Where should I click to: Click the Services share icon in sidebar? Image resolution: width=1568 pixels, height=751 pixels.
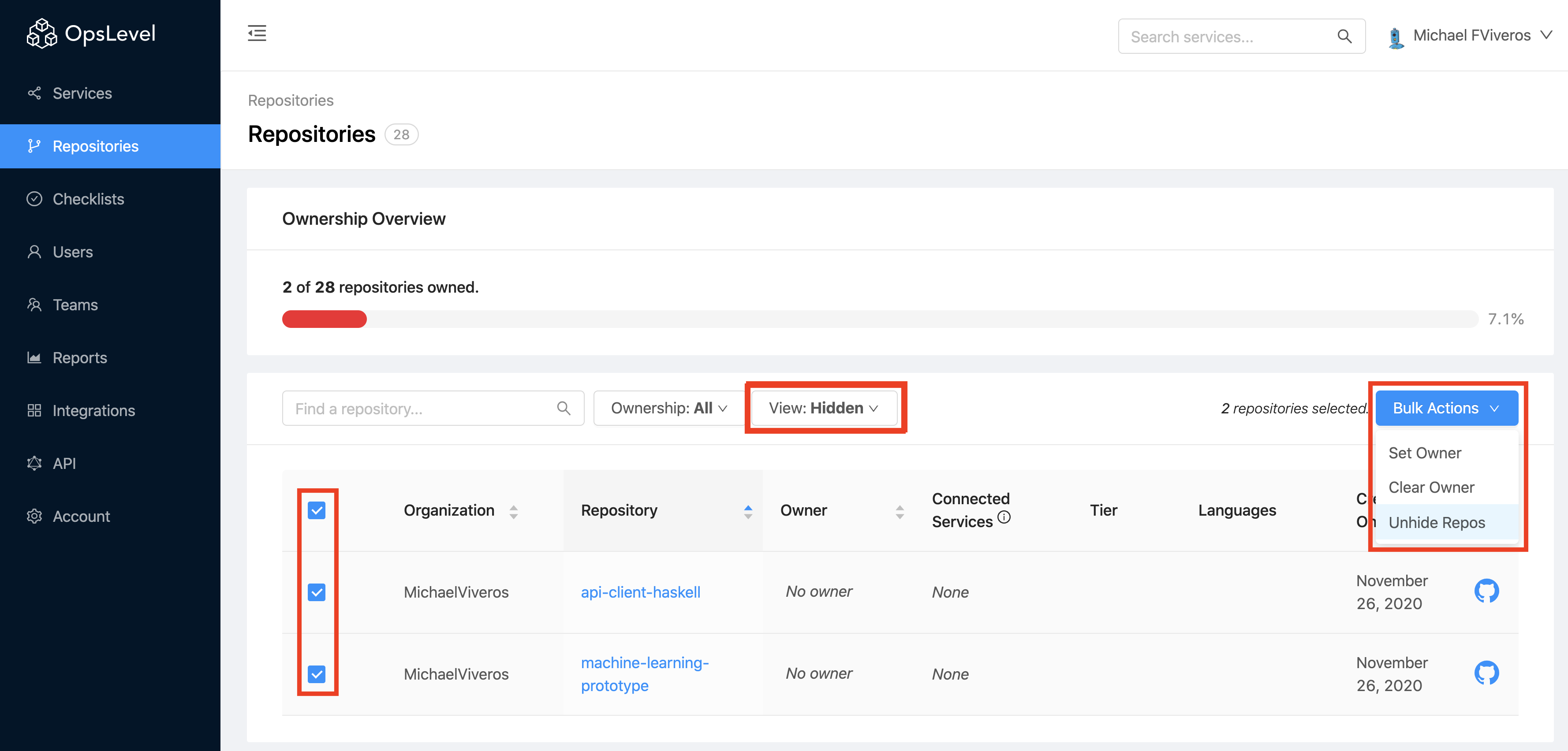(x=34, y=93)
